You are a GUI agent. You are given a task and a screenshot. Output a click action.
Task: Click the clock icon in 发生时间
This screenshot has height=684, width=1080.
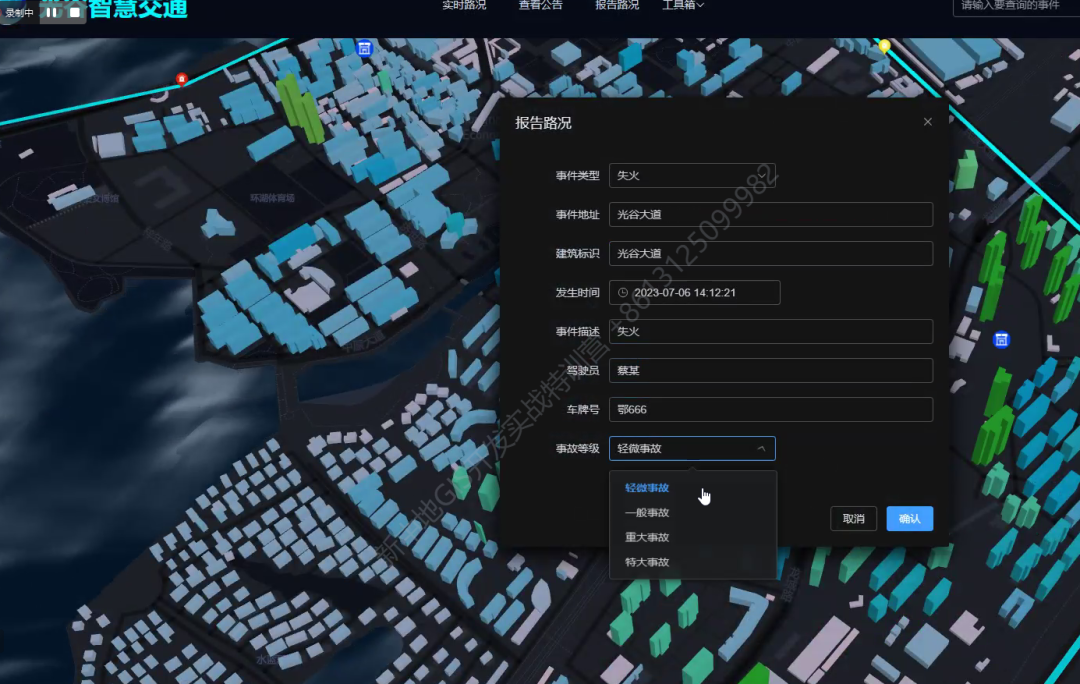click(623, 293)
